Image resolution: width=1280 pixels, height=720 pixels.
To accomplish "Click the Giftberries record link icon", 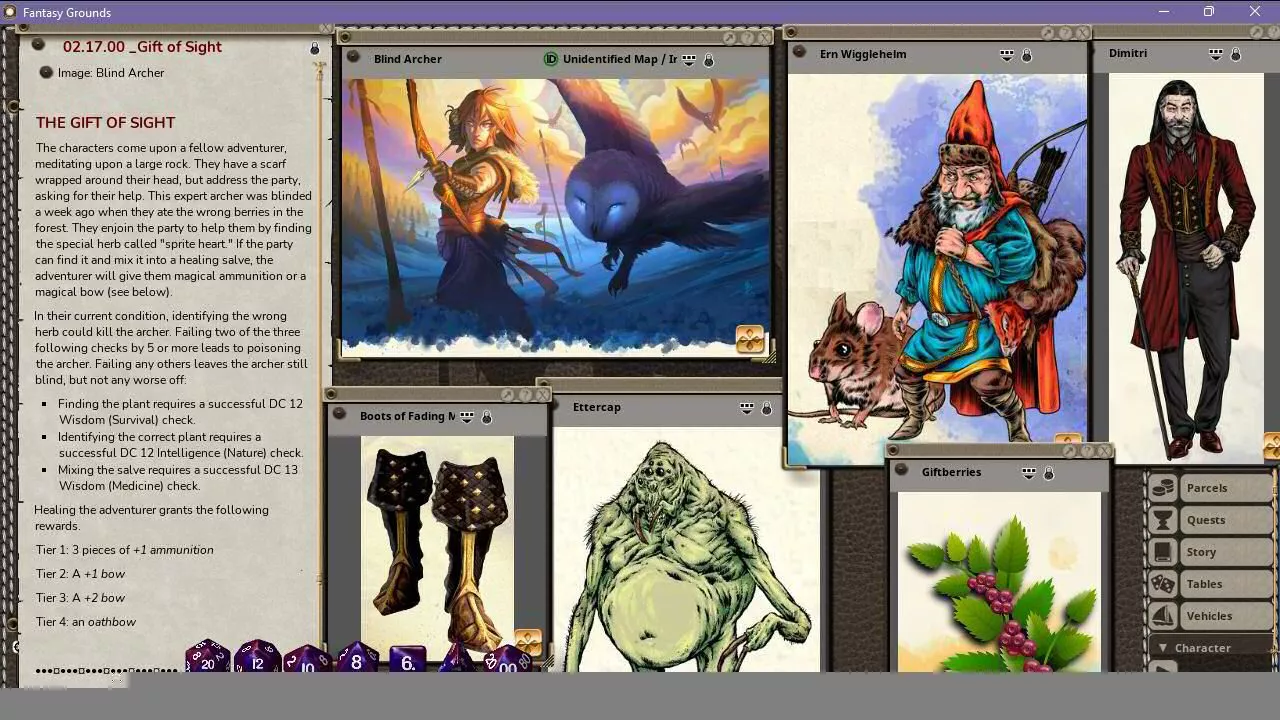I will (903, 471).
